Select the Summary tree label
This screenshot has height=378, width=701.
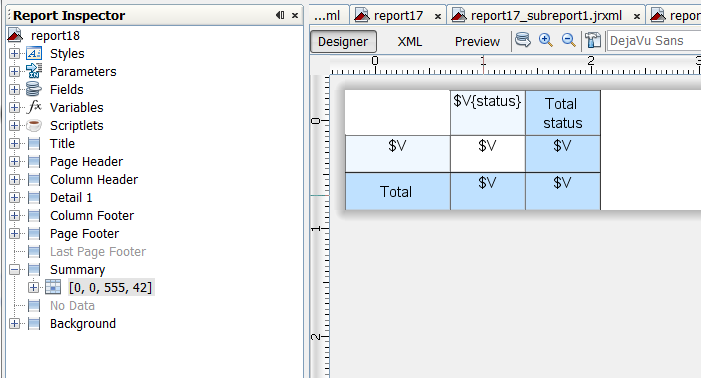77,269
